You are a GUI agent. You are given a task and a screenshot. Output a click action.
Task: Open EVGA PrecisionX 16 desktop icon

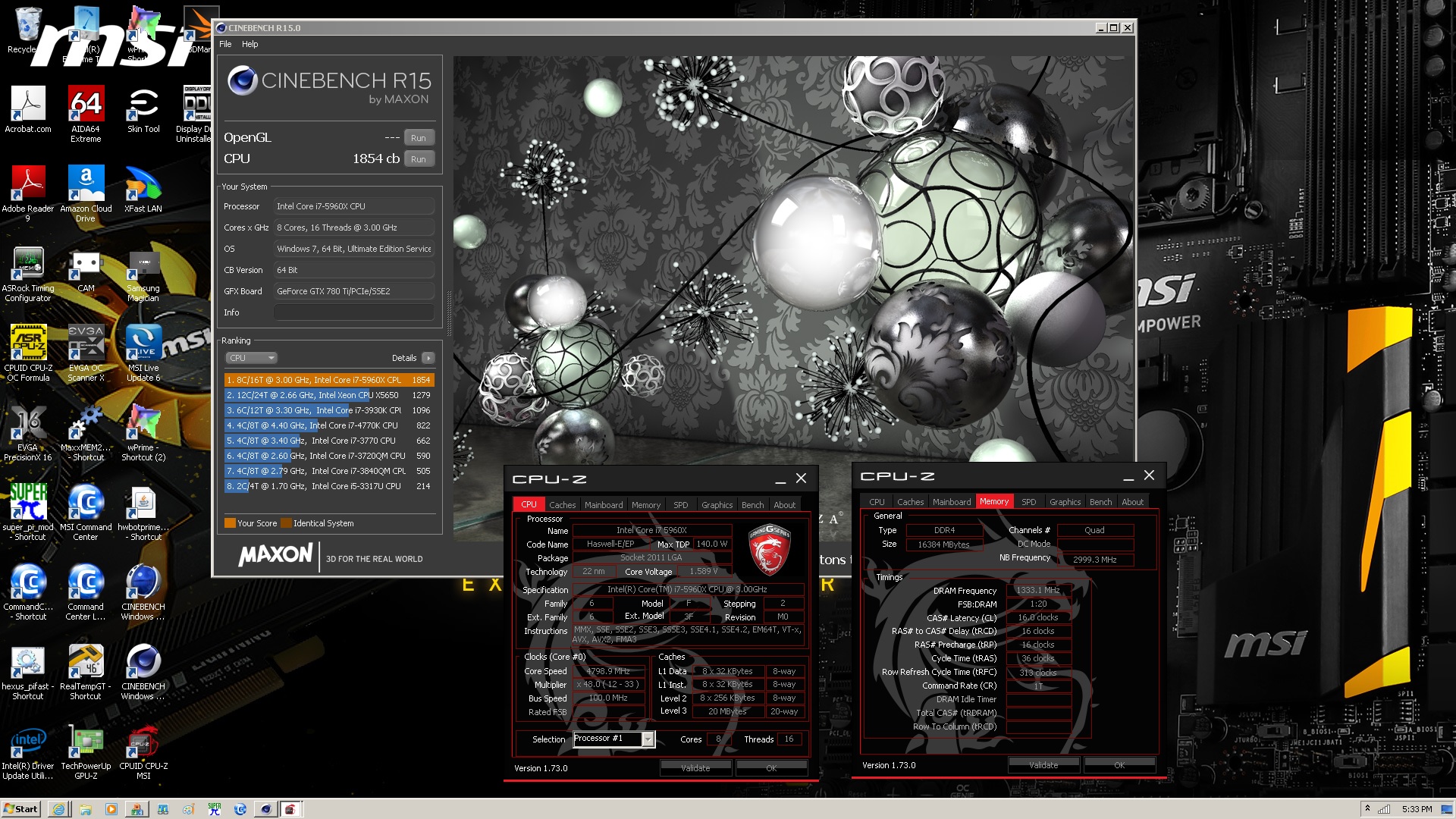(x=28, y=434)
